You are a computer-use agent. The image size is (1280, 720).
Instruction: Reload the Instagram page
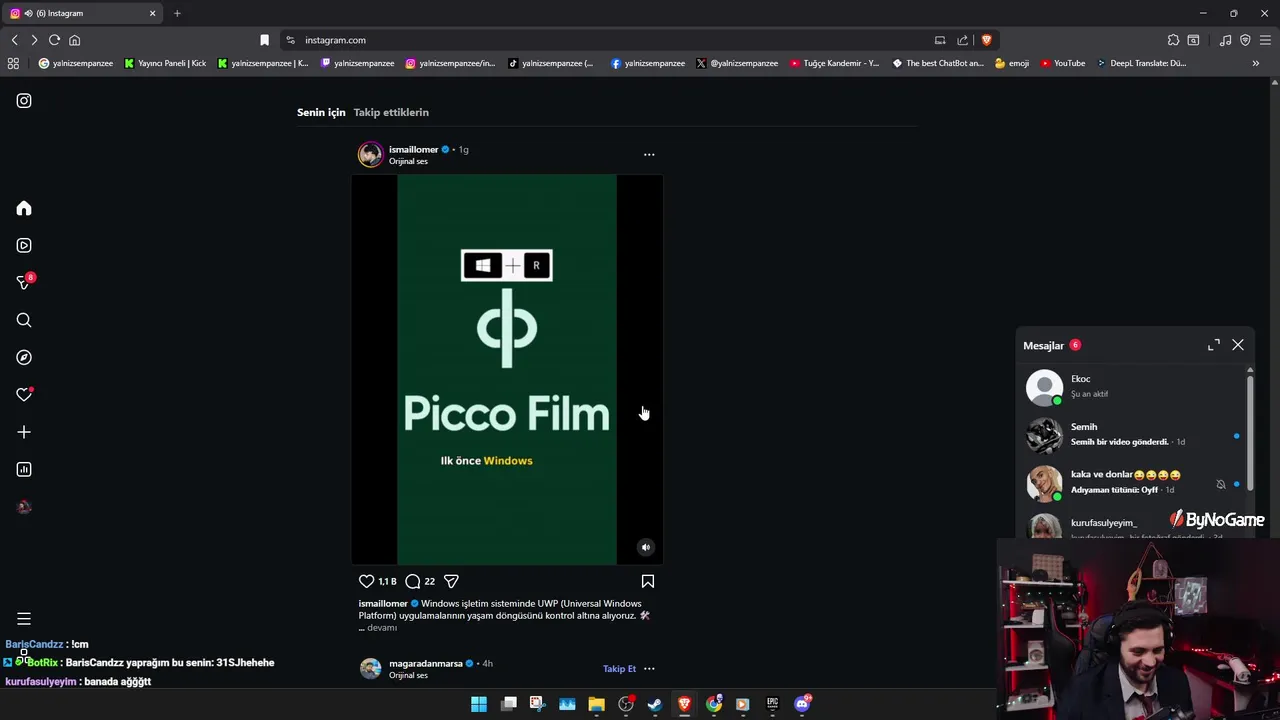[x=54, y=40]
